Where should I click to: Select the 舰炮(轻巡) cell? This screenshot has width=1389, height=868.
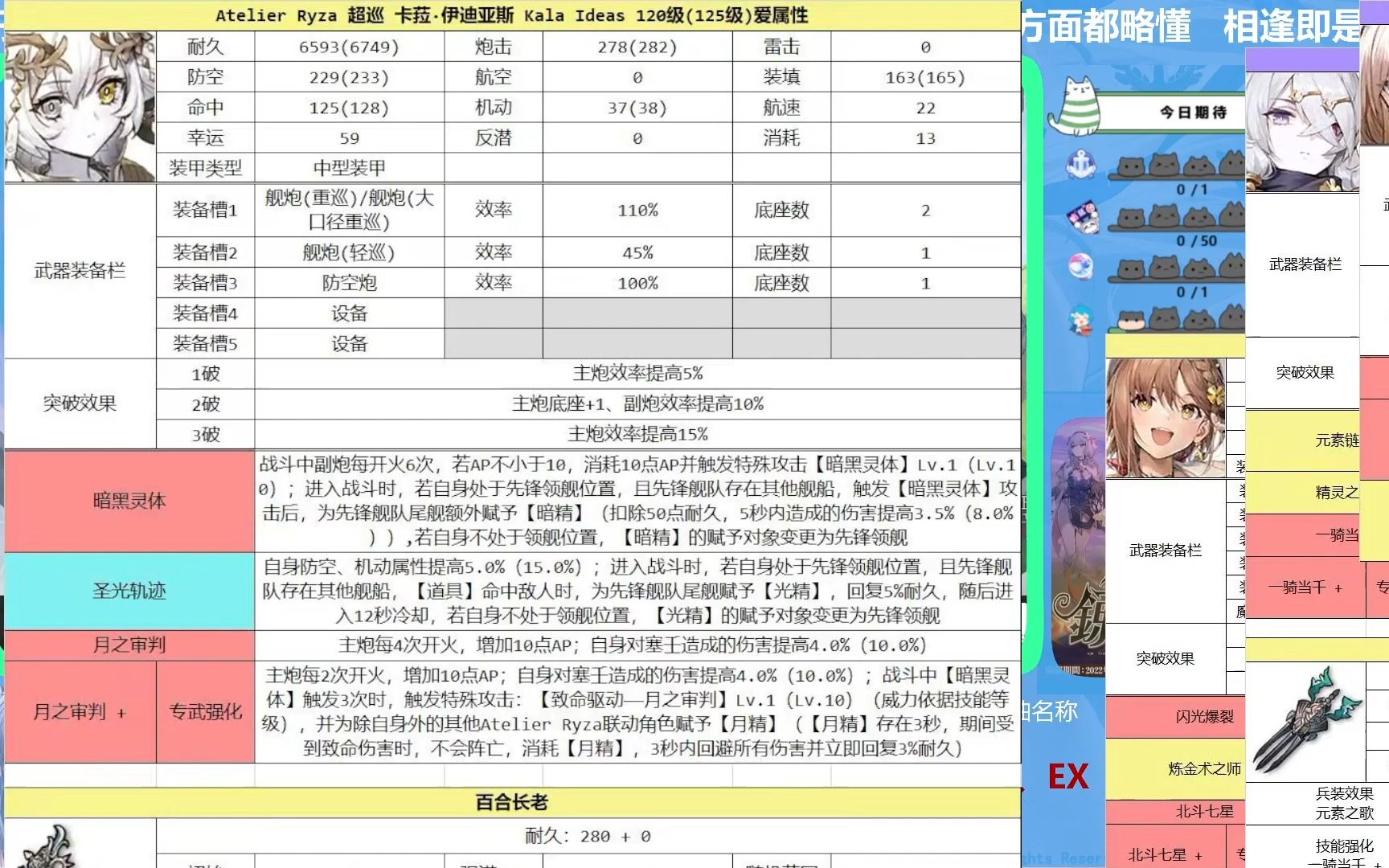tap(349, 252)
